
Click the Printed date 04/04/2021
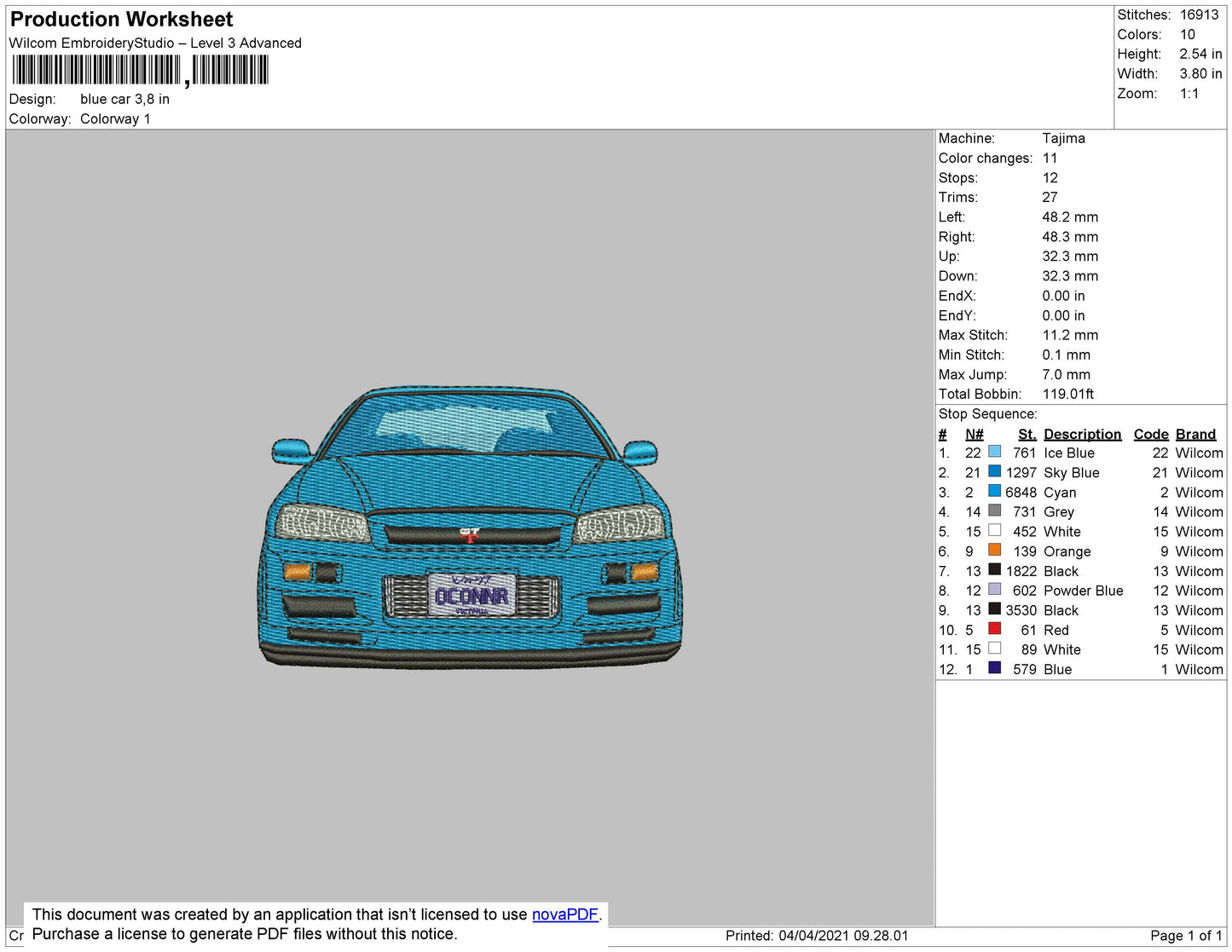817,935
